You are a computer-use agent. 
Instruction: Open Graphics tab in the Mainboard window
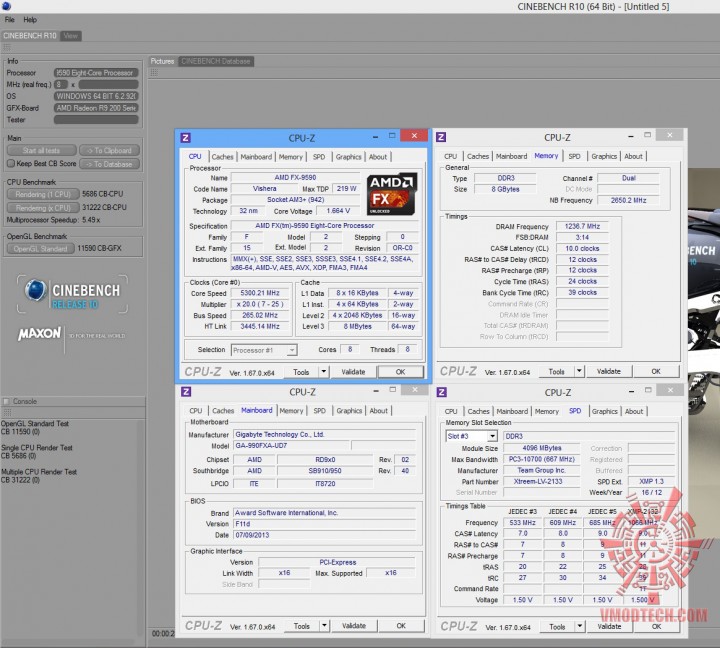(349, 411)
